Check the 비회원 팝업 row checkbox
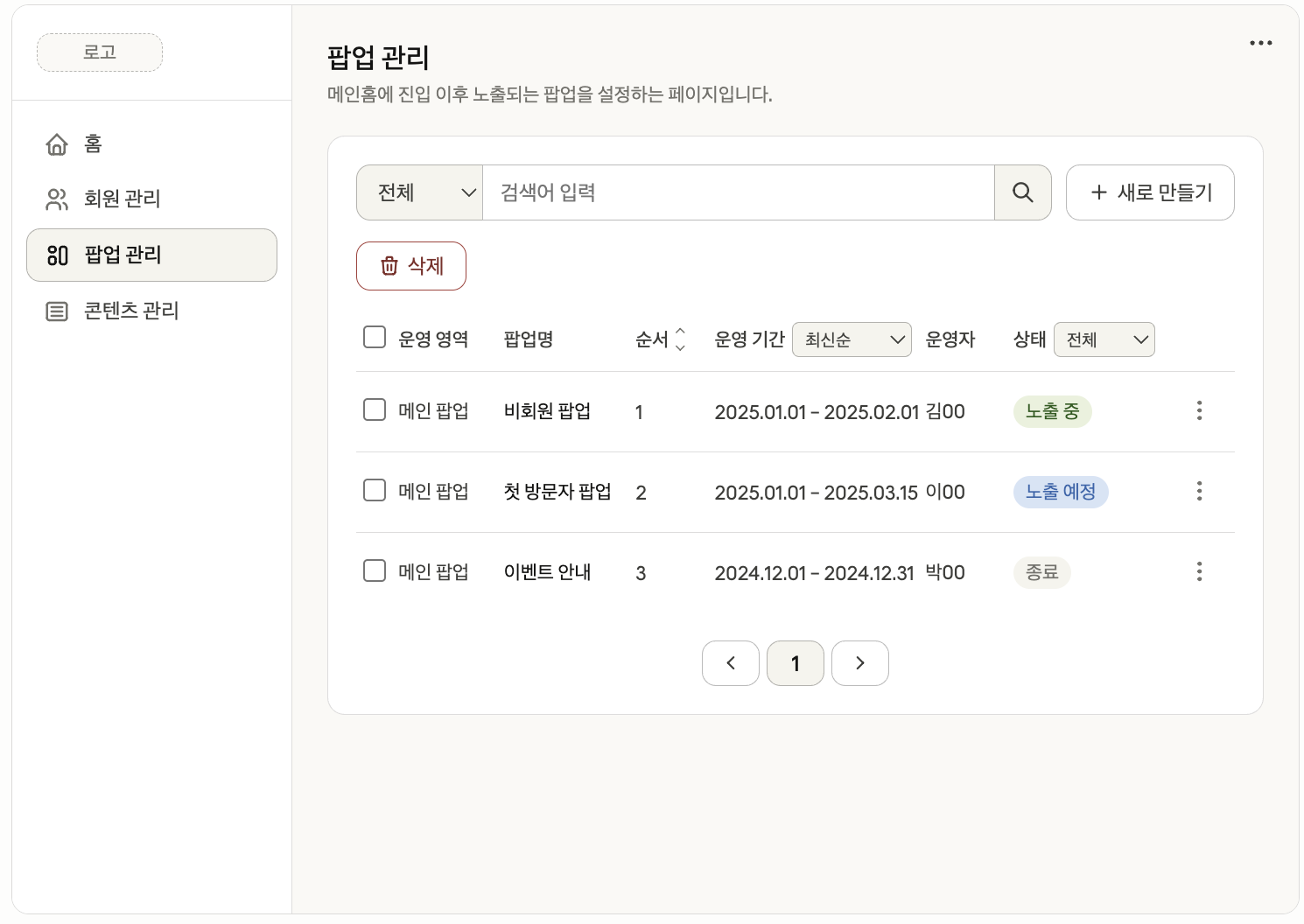The image size is (1304, 924). tap(375, 409)
